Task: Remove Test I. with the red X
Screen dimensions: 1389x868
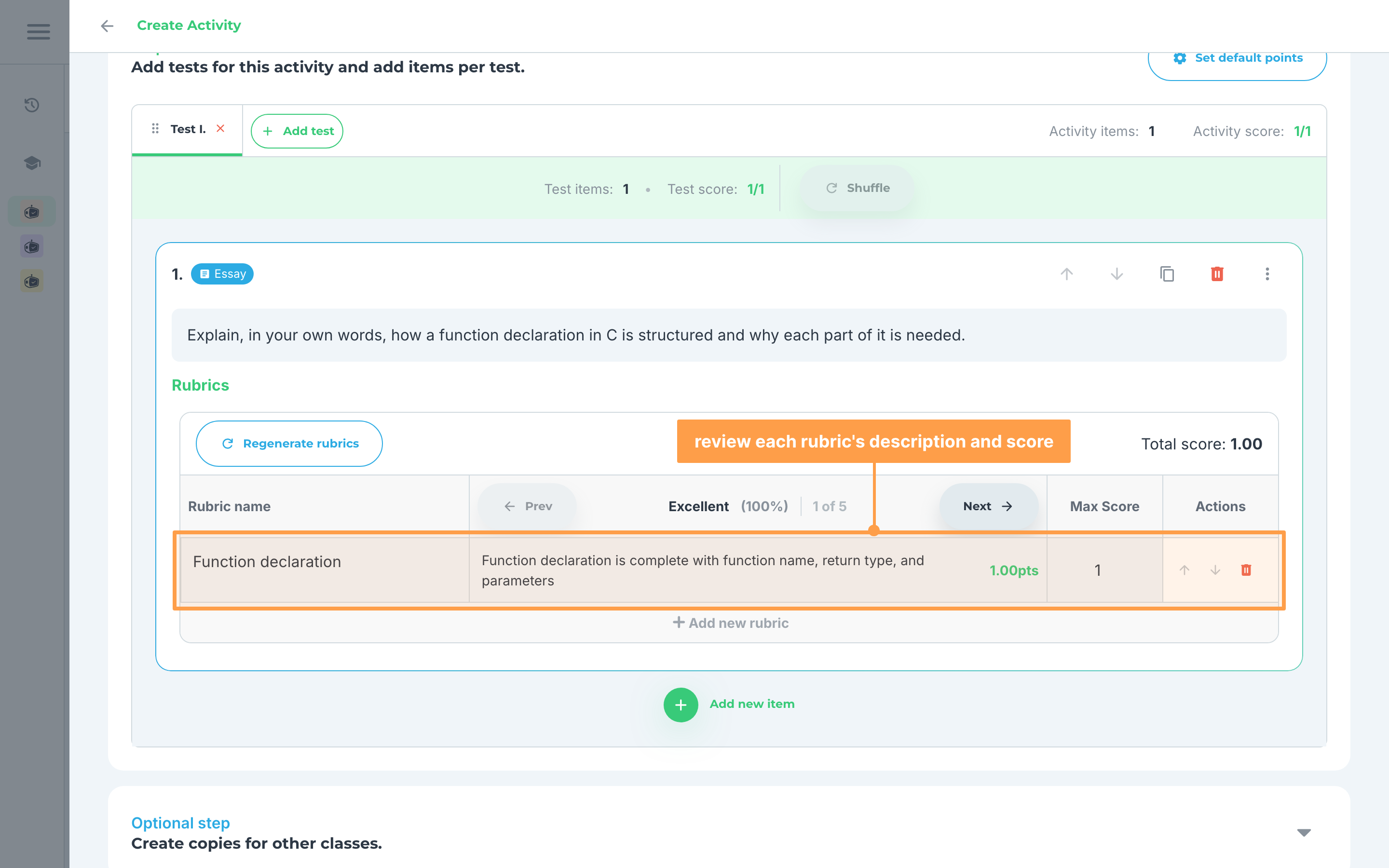Action: click(x=220, y=129)
